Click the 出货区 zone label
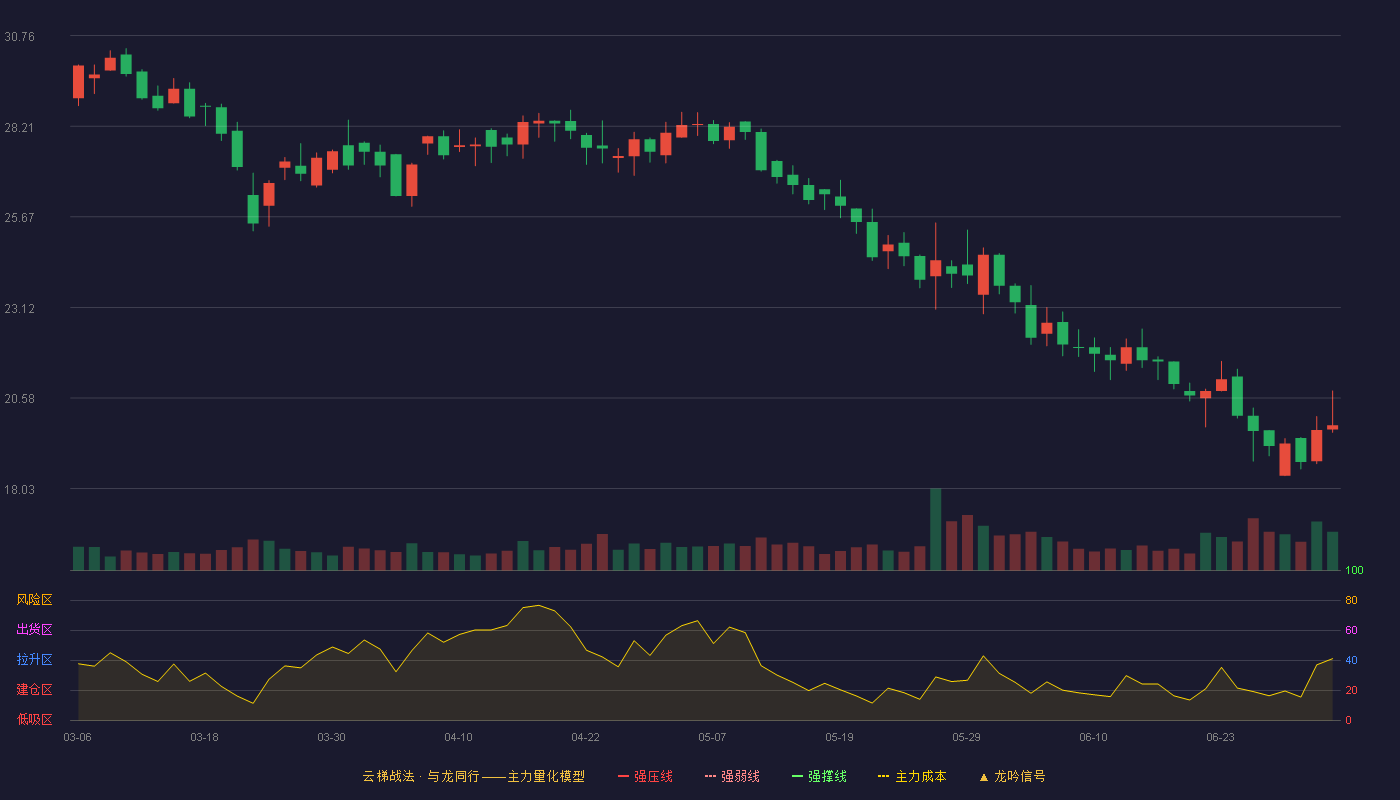The image size is (1400, 800). pyautogui.click(x=34, y=630)
